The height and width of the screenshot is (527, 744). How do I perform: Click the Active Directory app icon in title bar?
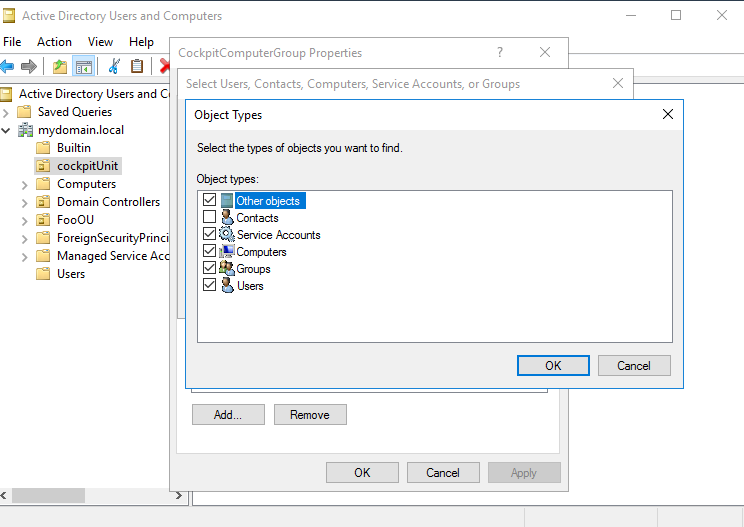point(9,16)
